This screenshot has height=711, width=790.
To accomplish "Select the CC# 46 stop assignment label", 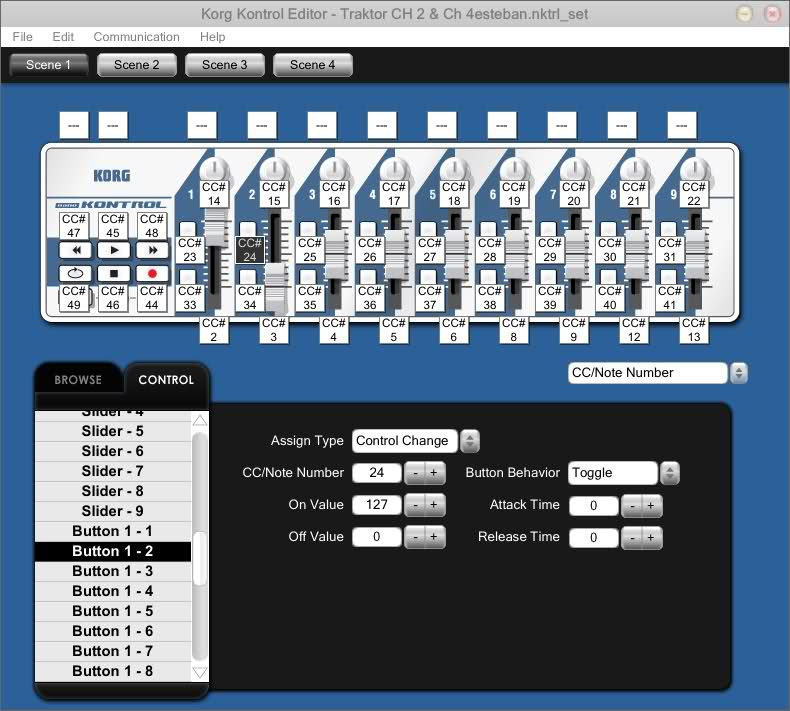I will [113, 298].
